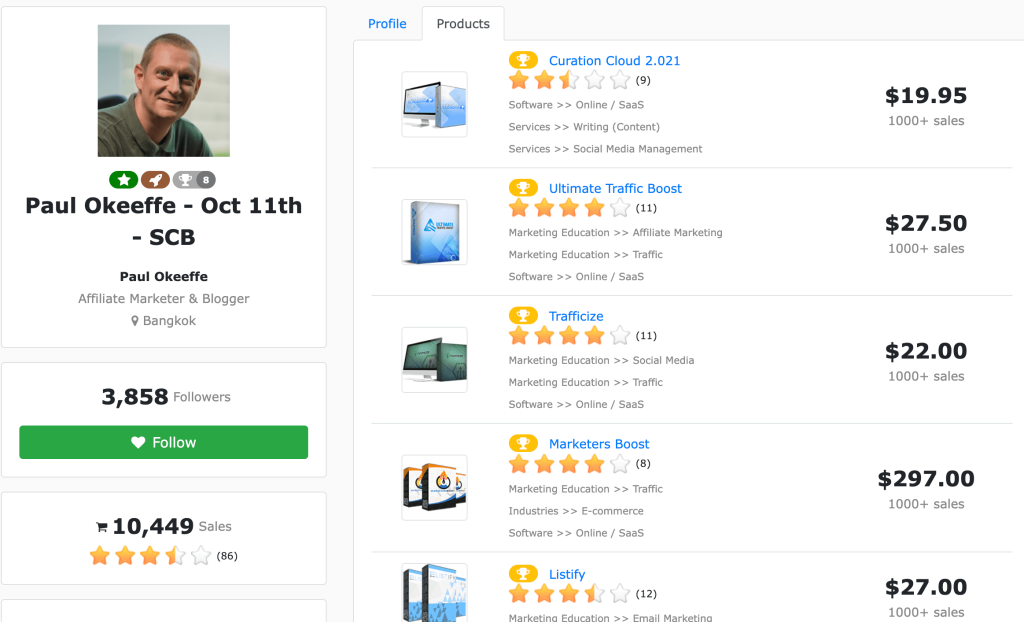1024x622 pixels.
Task: Open the Curation Cloud 2.021 product link
Action: point(614,60)
